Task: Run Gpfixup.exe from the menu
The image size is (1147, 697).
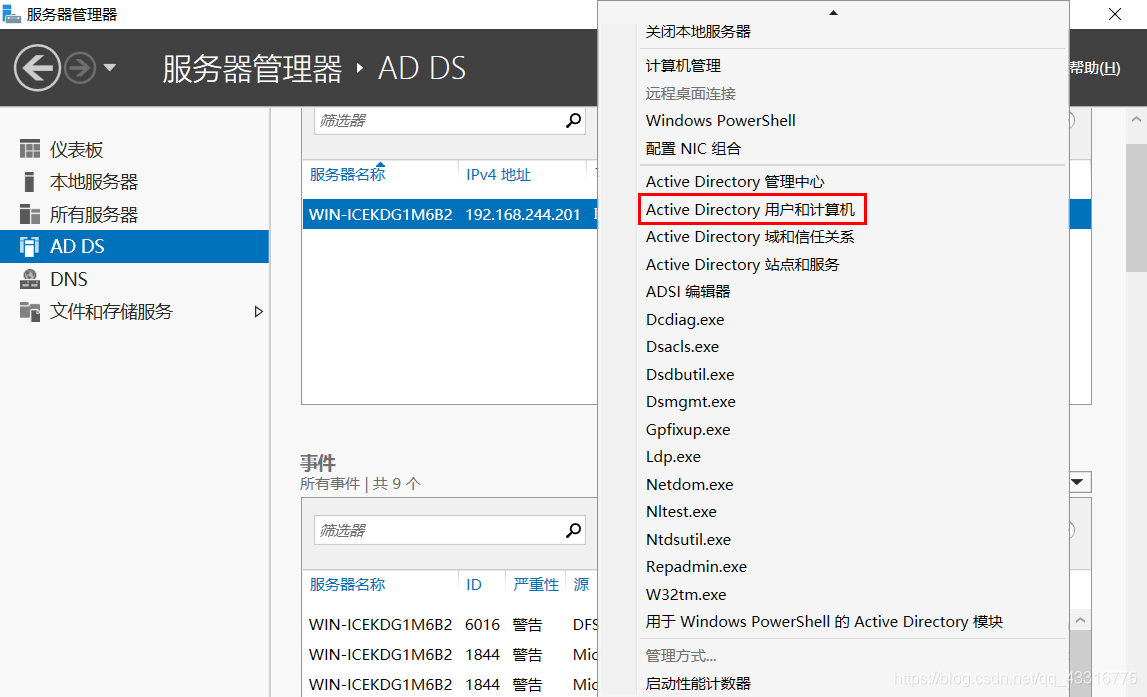Action: (688, 429)
